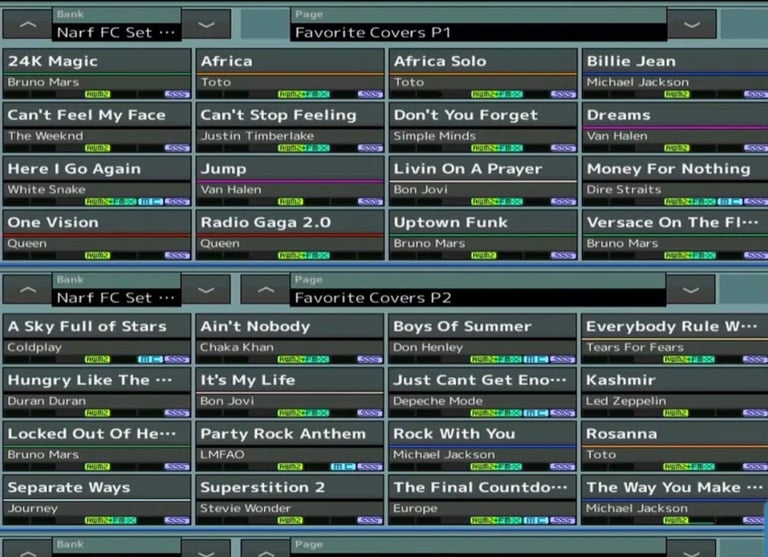Open the Favorite Covers P2 page field

(x=478, y=290)
